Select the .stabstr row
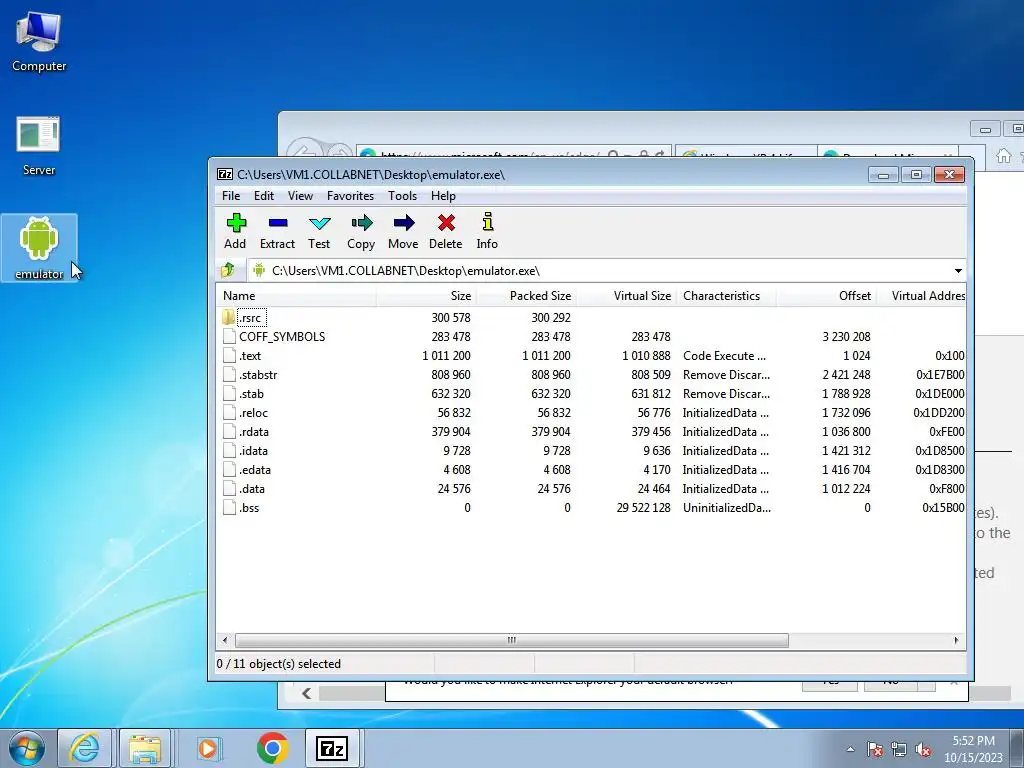The width and height of the screenshot is (1024, 768). [591, 375]
